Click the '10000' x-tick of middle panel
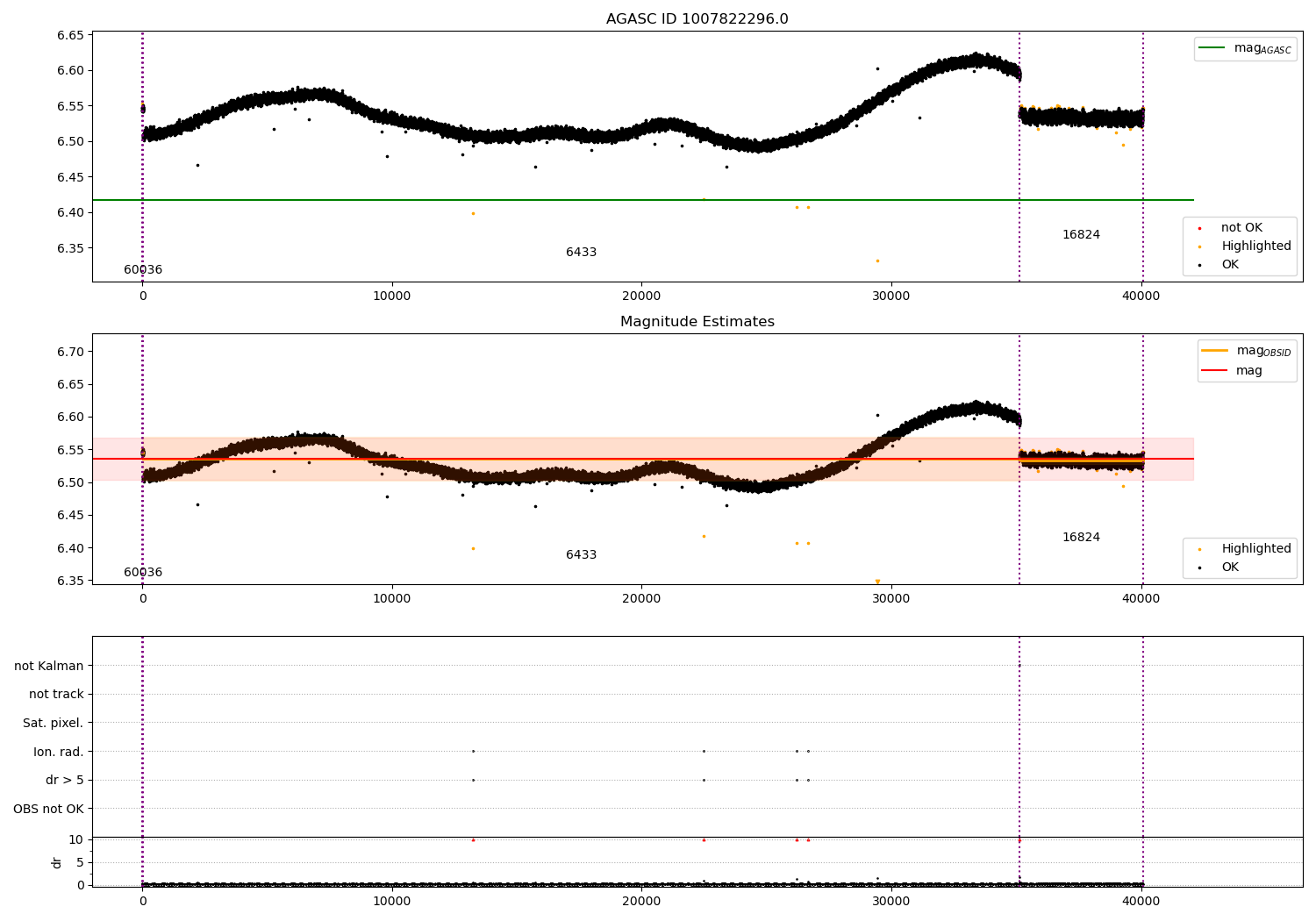Image resolution: width=1316 pixels, height=921 pixels. click(392, 598)
